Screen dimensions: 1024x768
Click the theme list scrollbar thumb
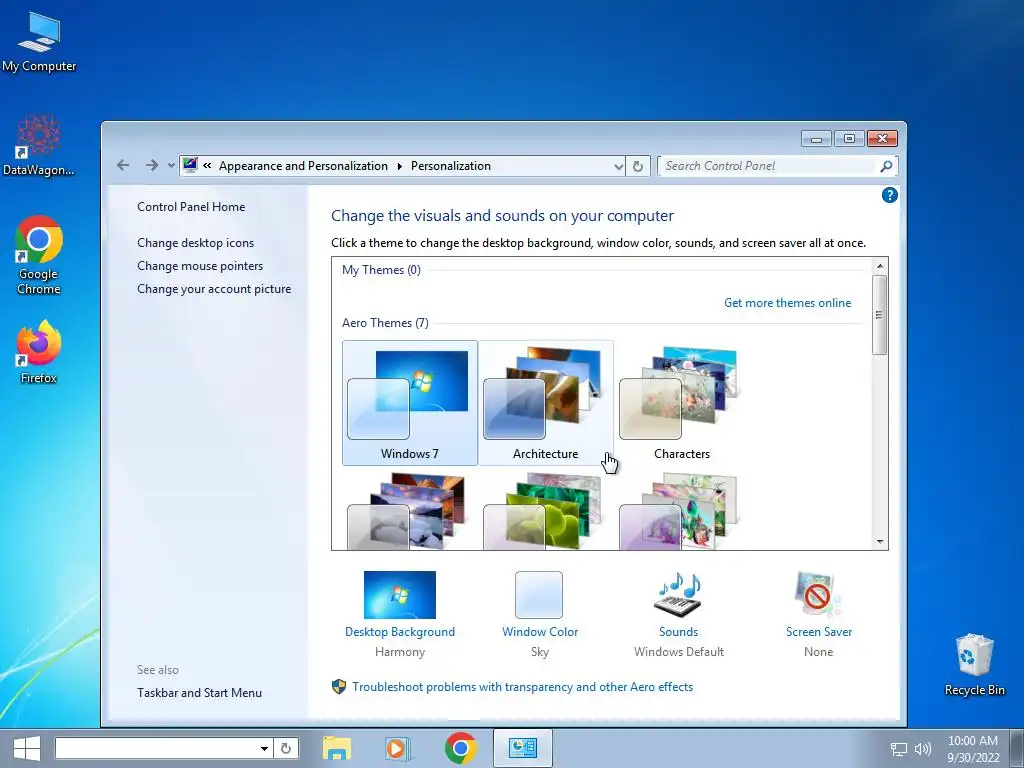[880, 315]
